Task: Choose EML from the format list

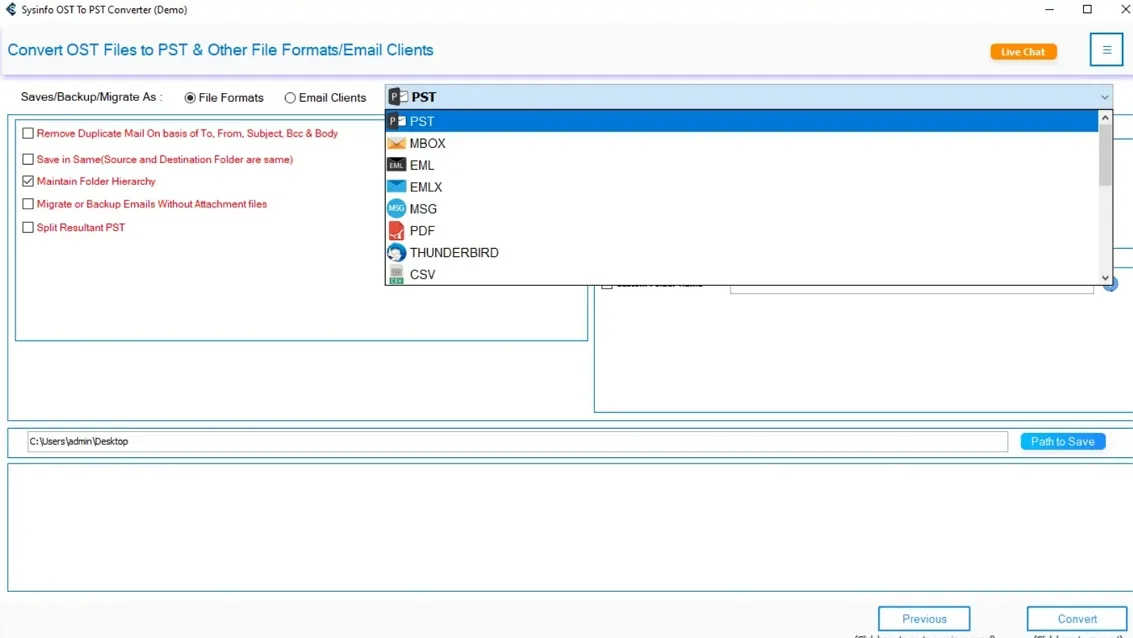Action: pyautogui.click(x=742, y=165)
